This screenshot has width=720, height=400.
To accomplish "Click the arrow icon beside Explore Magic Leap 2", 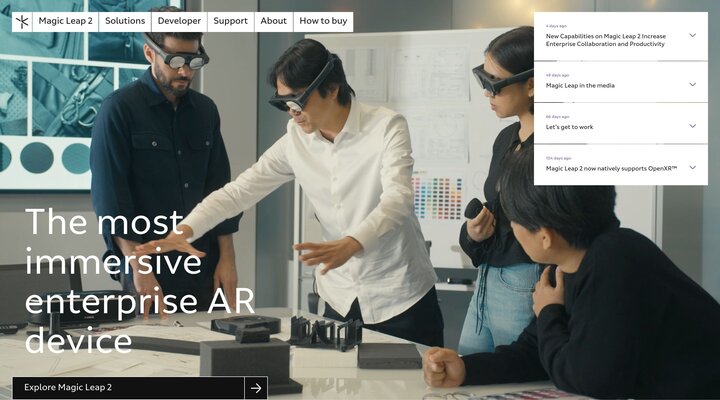I will point(256,388).
